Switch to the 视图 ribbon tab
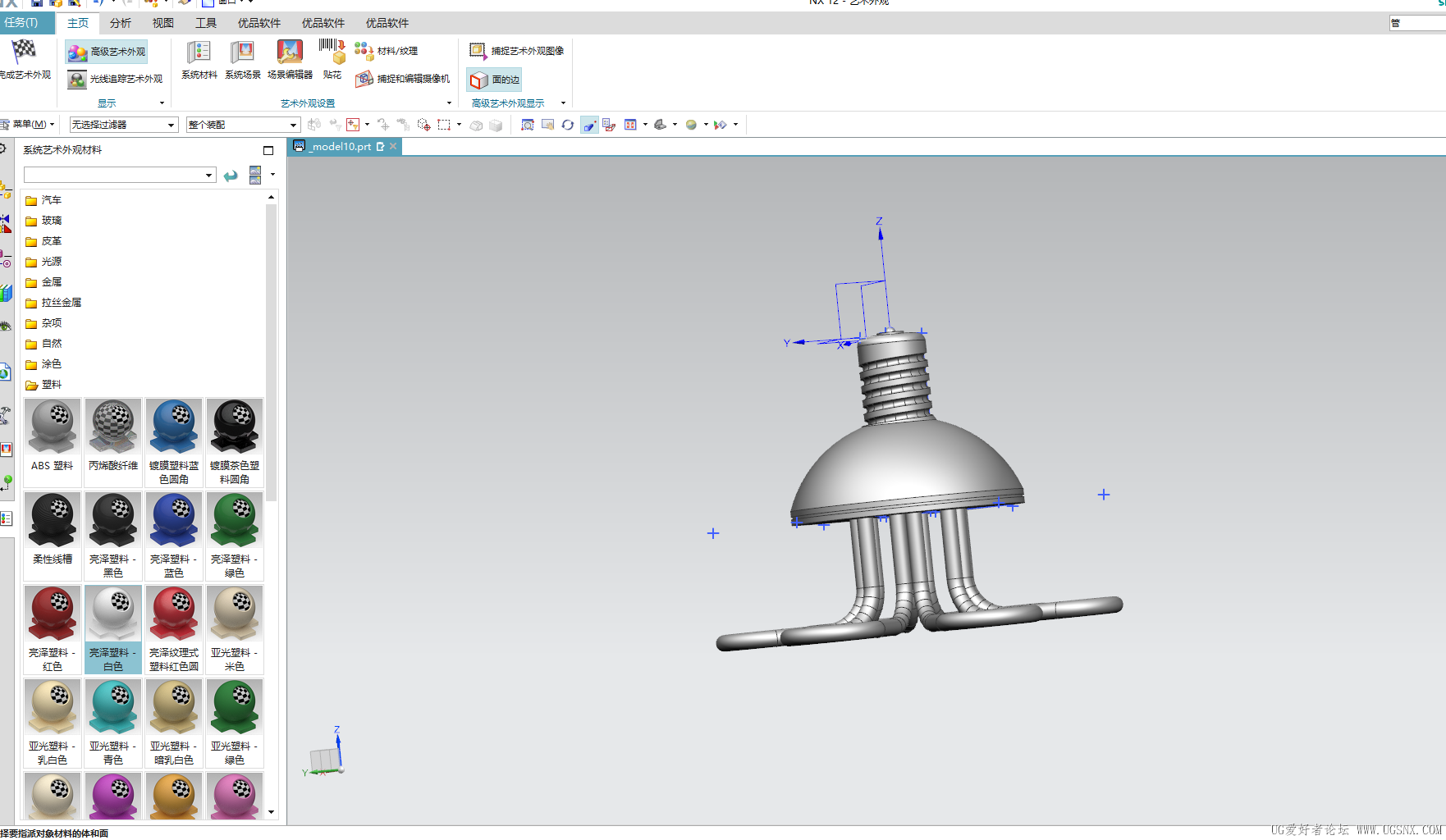The height and width of the screenshot is (840, 1446). (x=163, y=23)
